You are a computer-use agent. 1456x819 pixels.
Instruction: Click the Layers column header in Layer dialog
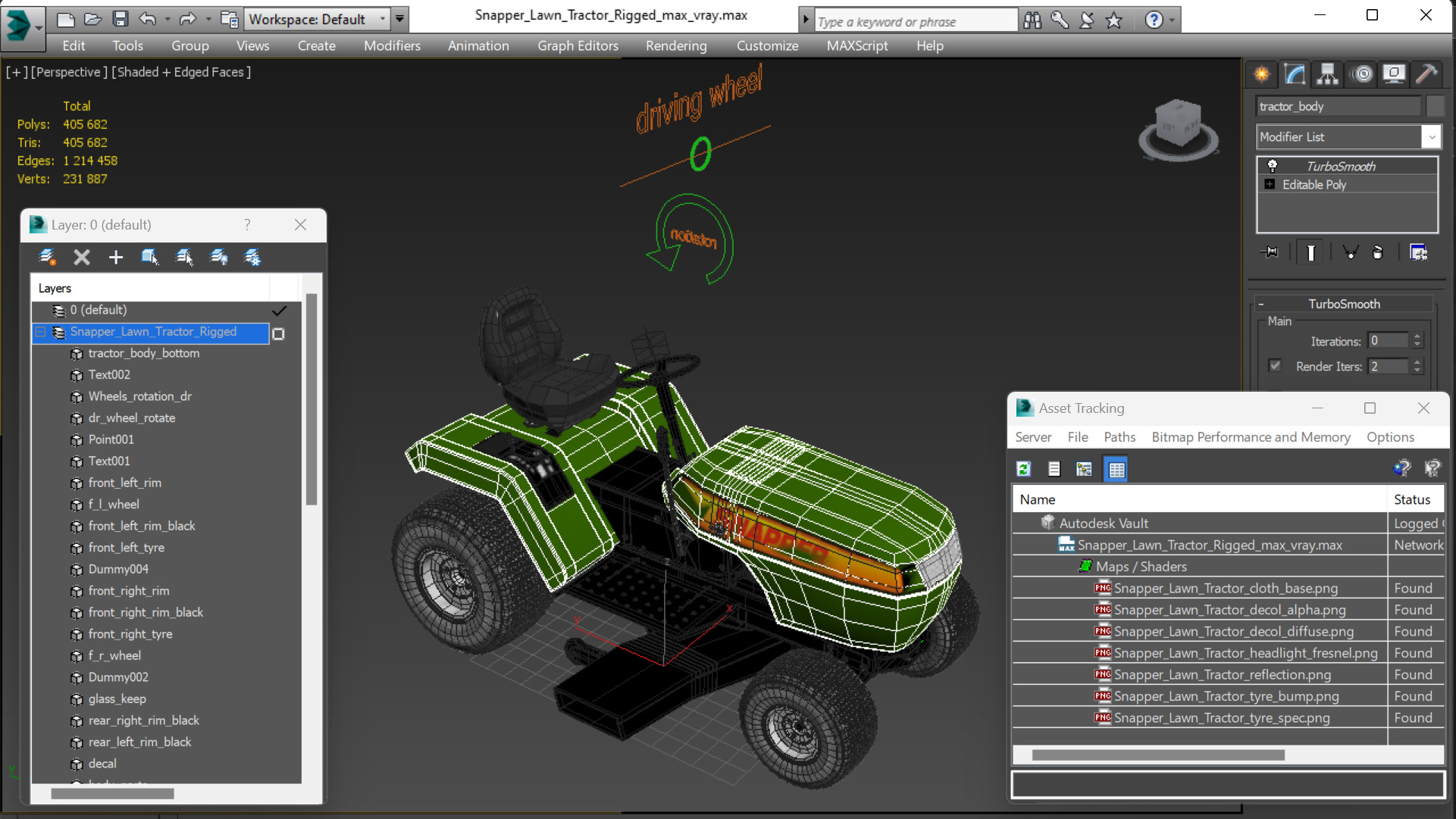click(x=150, y=289)
